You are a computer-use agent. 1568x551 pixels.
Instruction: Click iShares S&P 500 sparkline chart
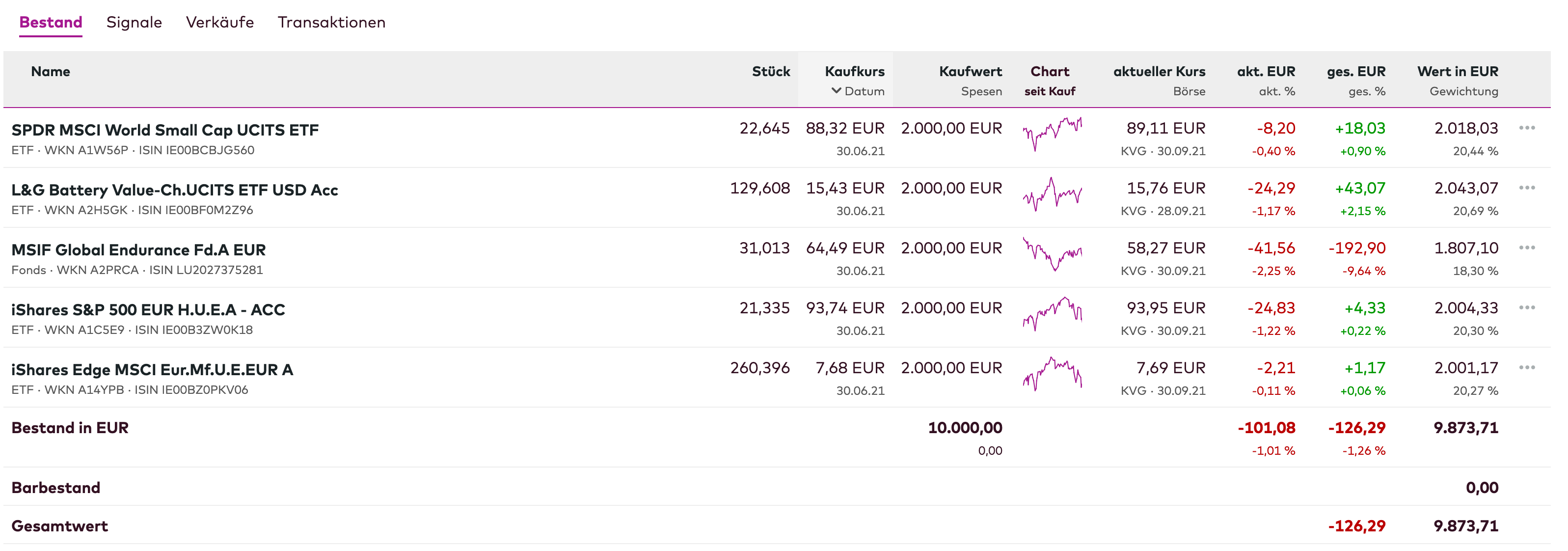(x=1052, y=313)
